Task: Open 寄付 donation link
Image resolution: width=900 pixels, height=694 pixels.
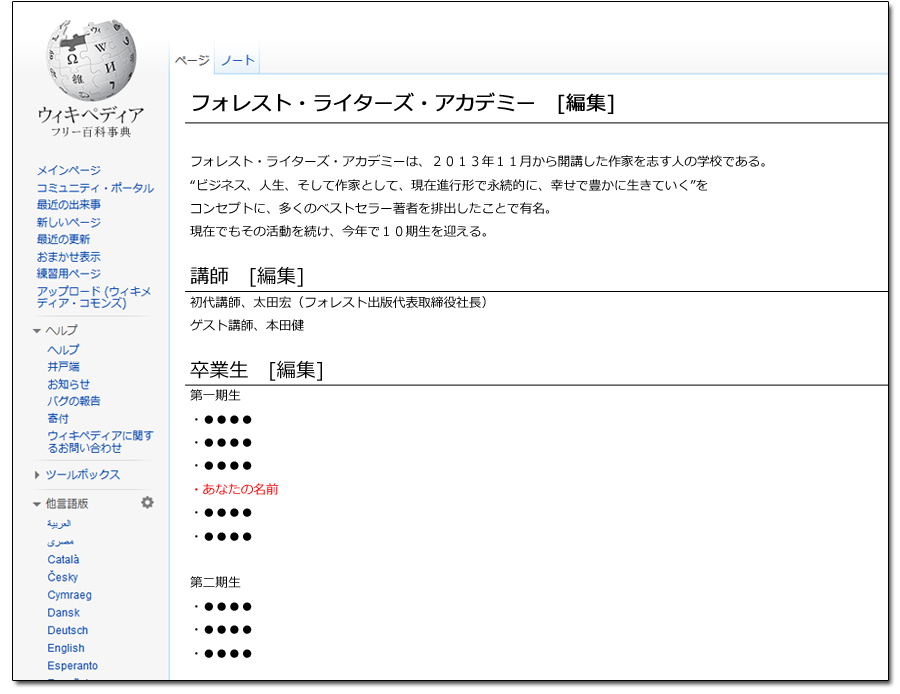Action: (58, 418)
